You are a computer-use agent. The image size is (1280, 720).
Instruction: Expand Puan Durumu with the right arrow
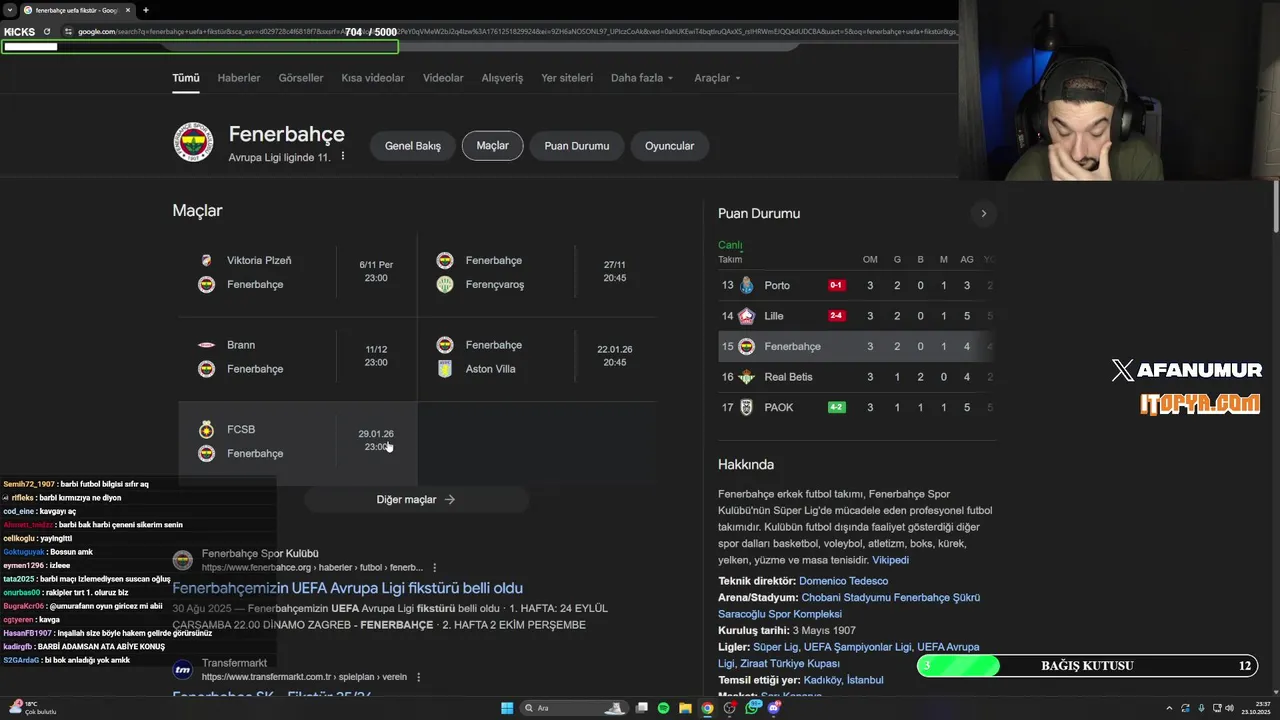983,213
